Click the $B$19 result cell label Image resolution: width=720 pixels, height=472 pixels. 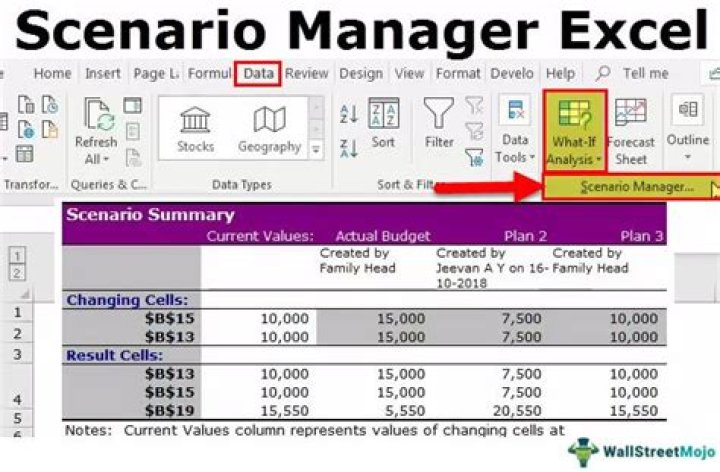[169, 410]
